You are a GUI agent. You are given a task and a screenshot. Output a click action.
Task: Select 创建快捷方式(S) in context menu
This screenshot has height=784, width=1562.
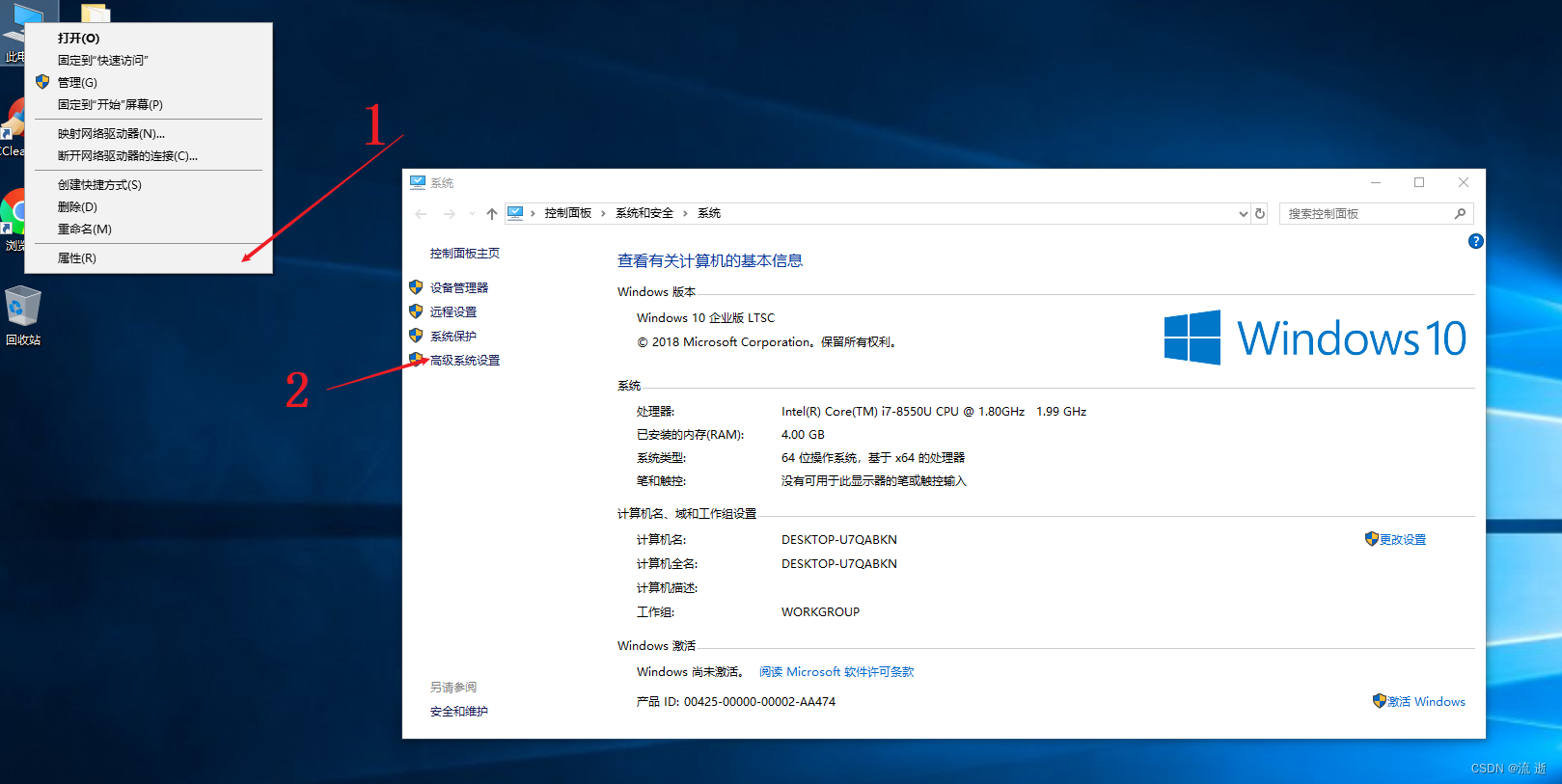pos(149,185)
